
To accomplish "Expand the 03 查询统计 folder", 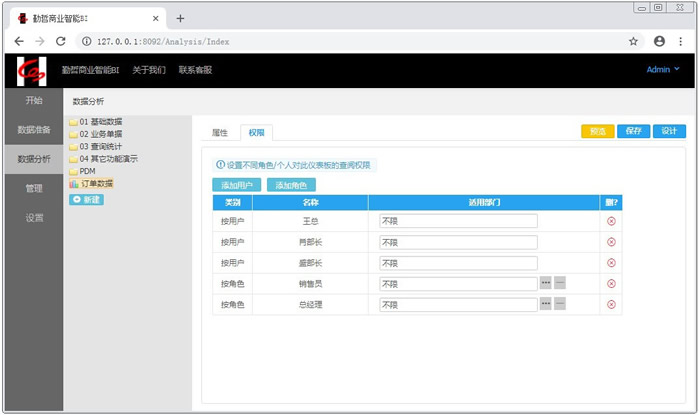I will [x=100, y=146].
